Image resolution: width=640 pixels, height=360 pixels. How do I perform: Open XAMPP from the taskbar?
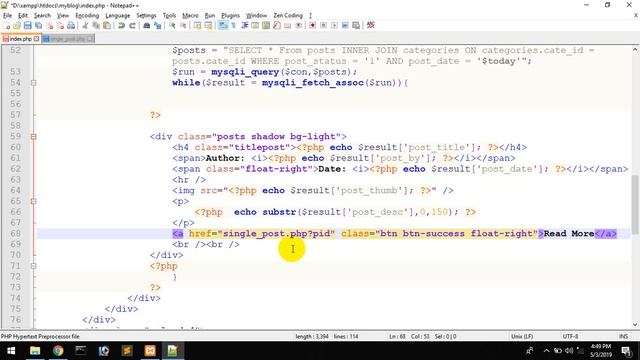pyautogui.click(x=150, y=351)
